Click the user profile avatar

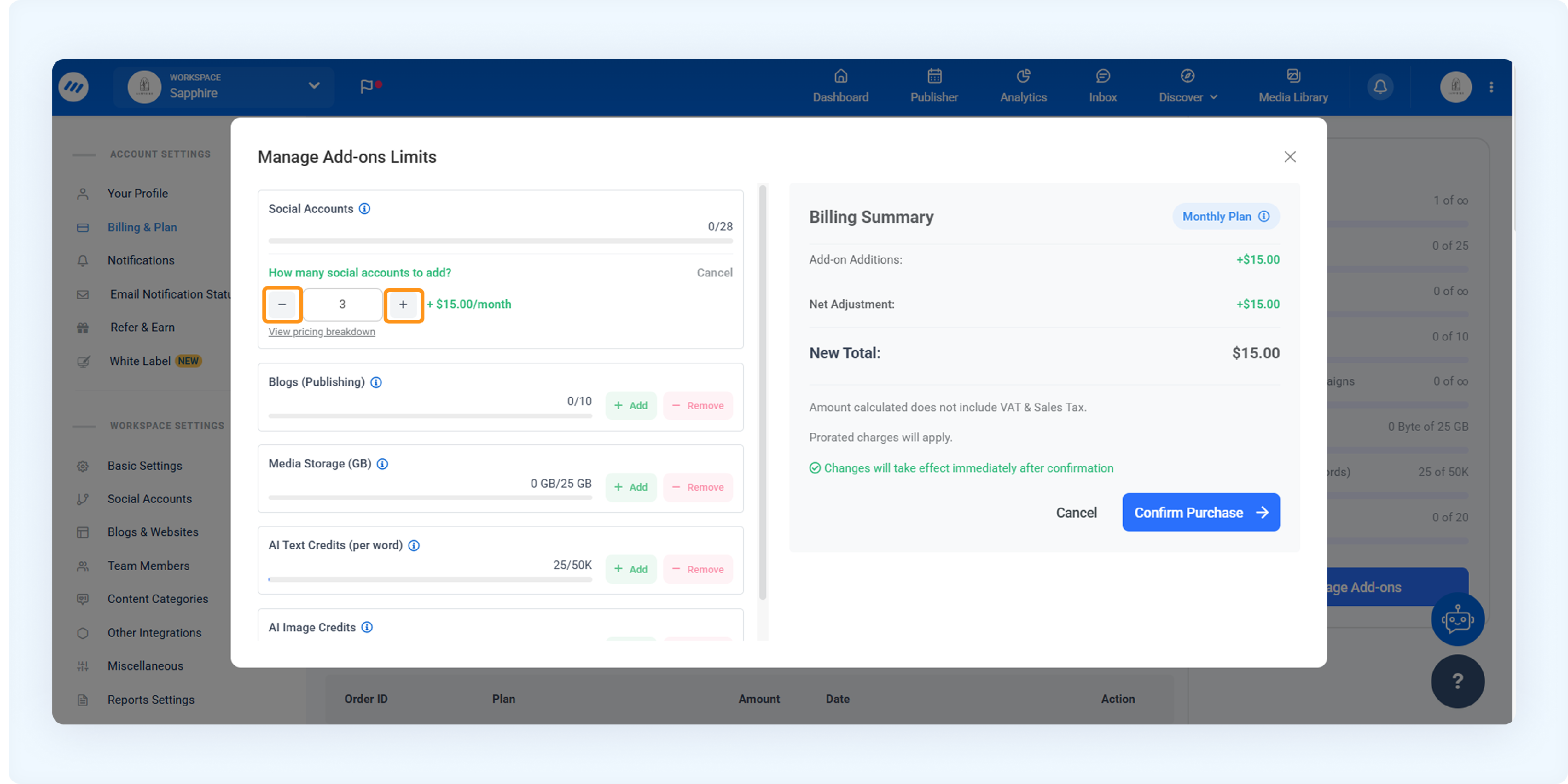click(1456, 87)
